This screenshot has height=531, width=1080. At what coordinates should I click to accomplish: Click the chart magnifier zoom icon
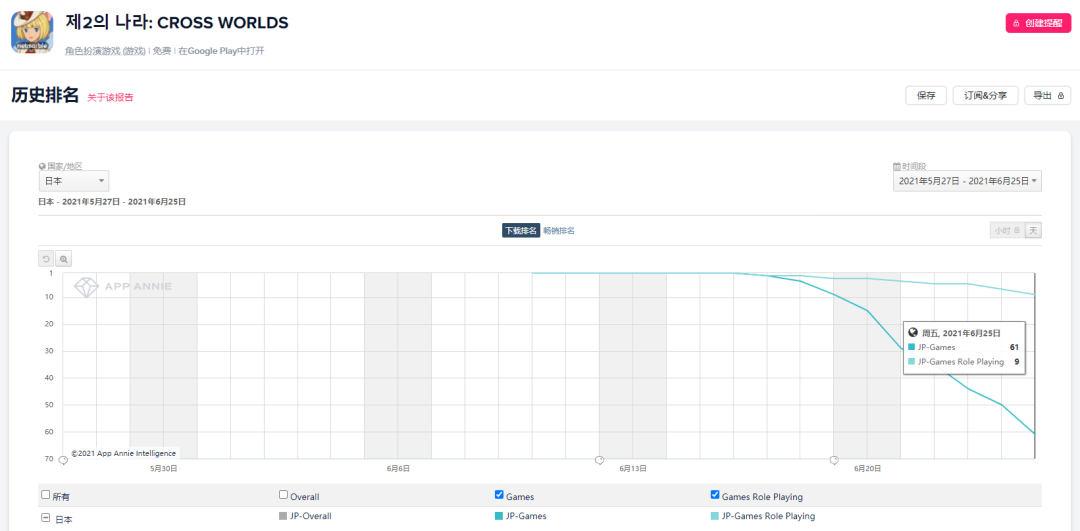click(63, 259)
